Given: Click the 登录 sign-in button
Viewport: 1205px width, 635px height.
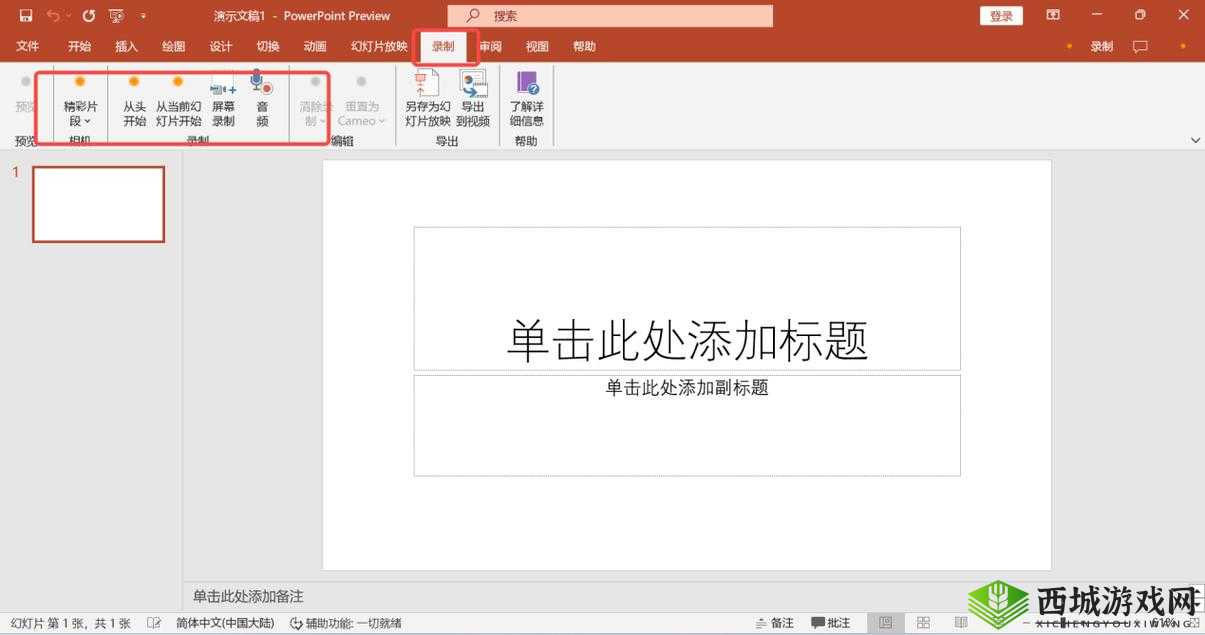Looking at the screenshot, I should tap(1000, 15).
